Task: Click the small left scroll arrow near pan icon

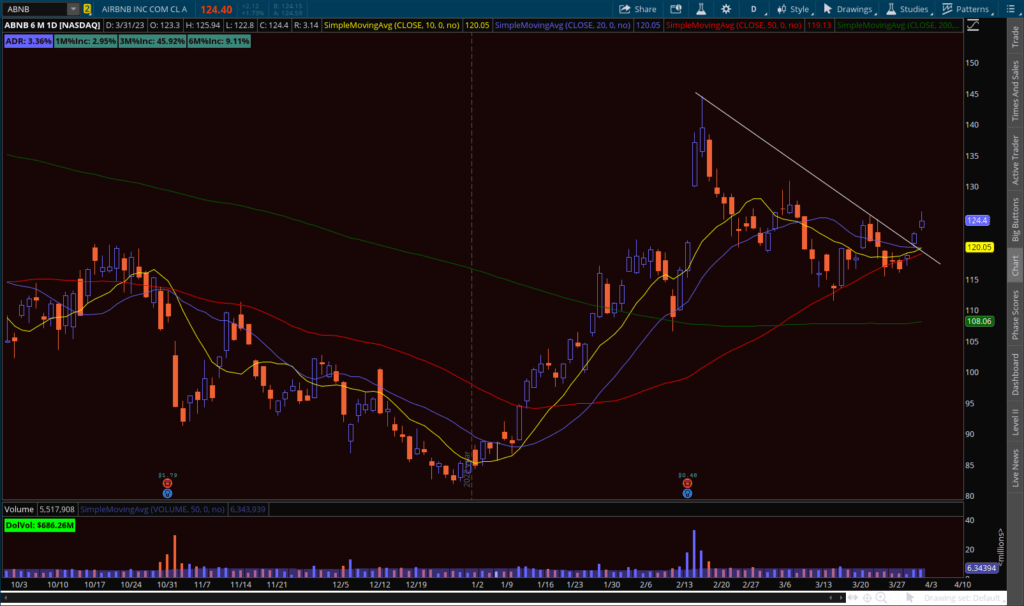Action: [831, 598]
